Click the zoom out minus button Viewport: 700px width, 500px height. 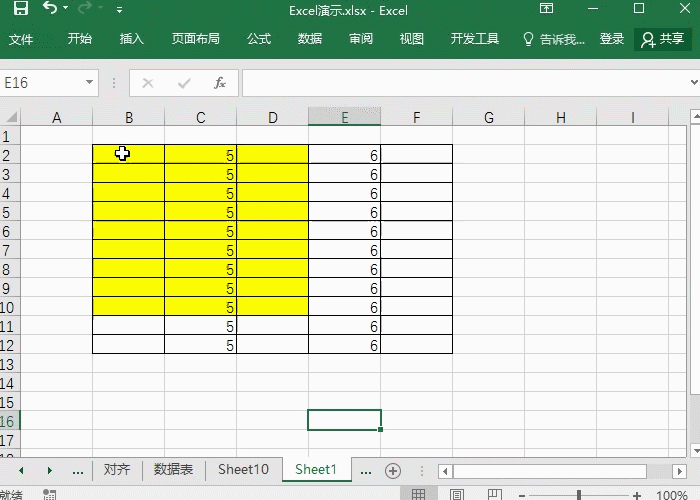[x=521, y=495]
